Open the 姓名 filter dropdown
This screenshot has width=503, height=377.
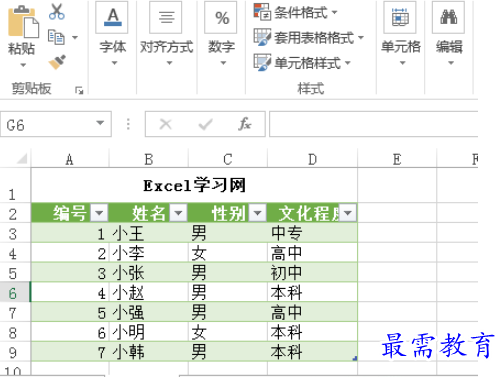pyautogui.click(x=178, y=213)
